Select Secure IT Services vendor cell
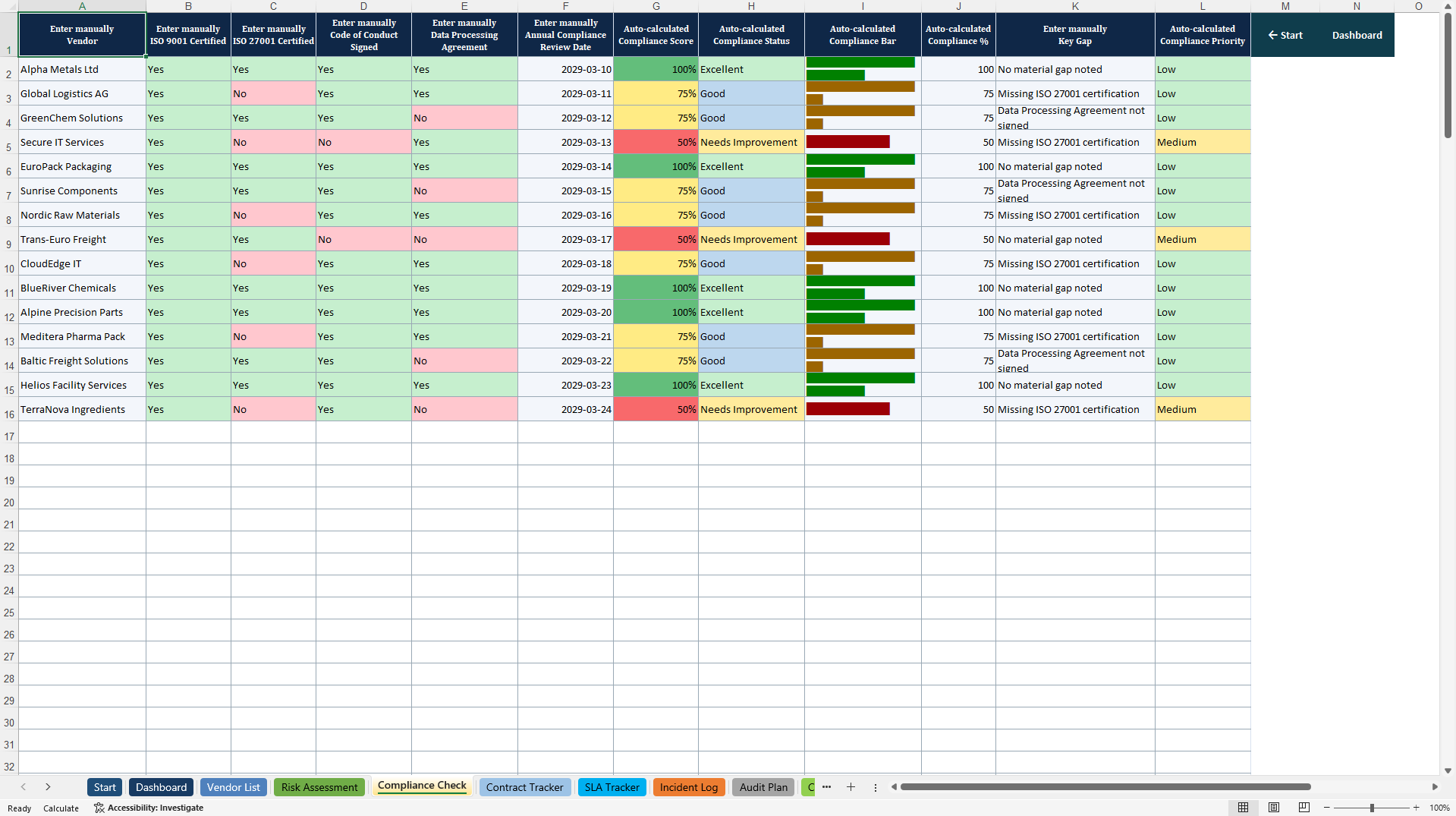The image size is (1456, 816). tap(82, 142)
